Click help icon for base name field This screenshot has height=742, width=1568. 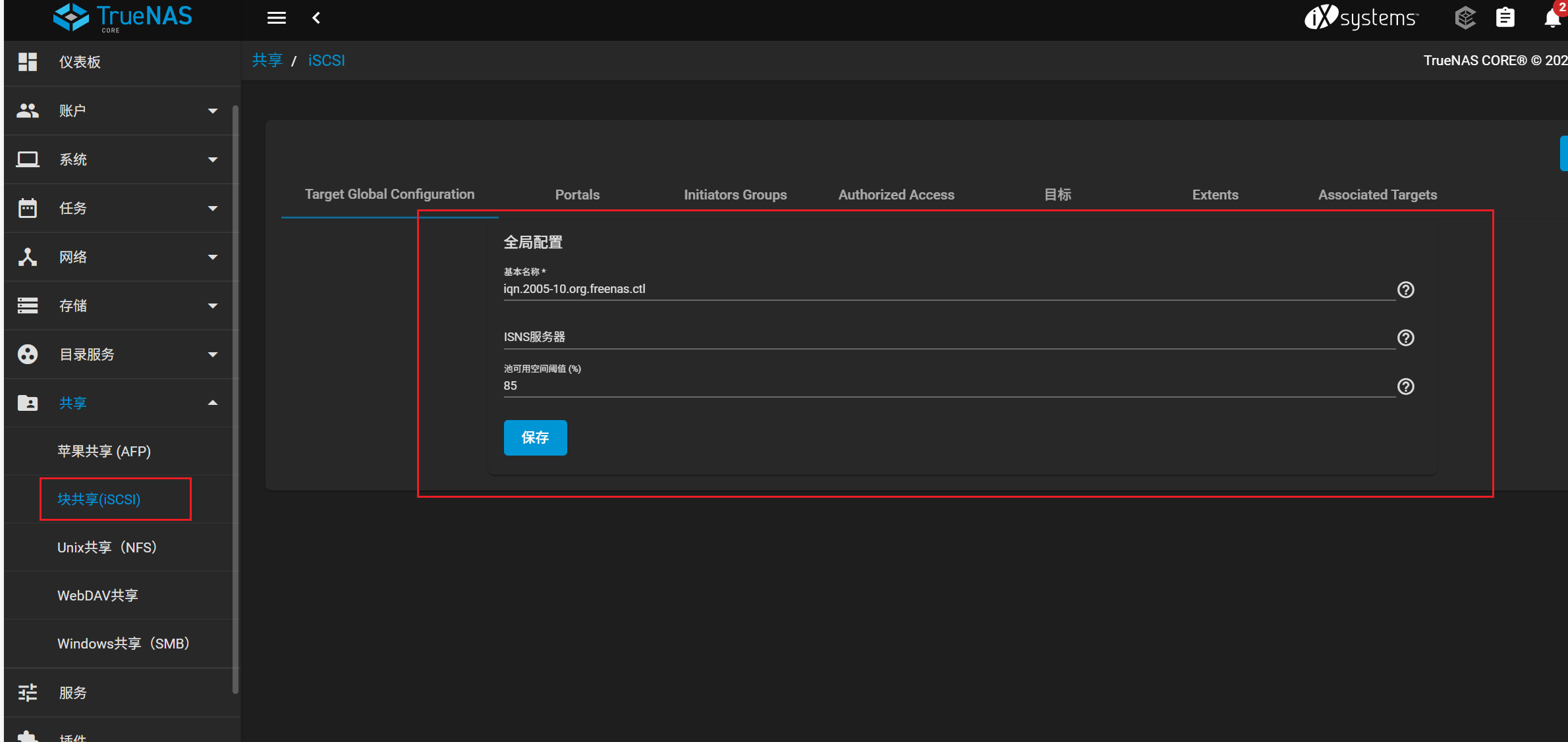click(x=1405, y=290)
